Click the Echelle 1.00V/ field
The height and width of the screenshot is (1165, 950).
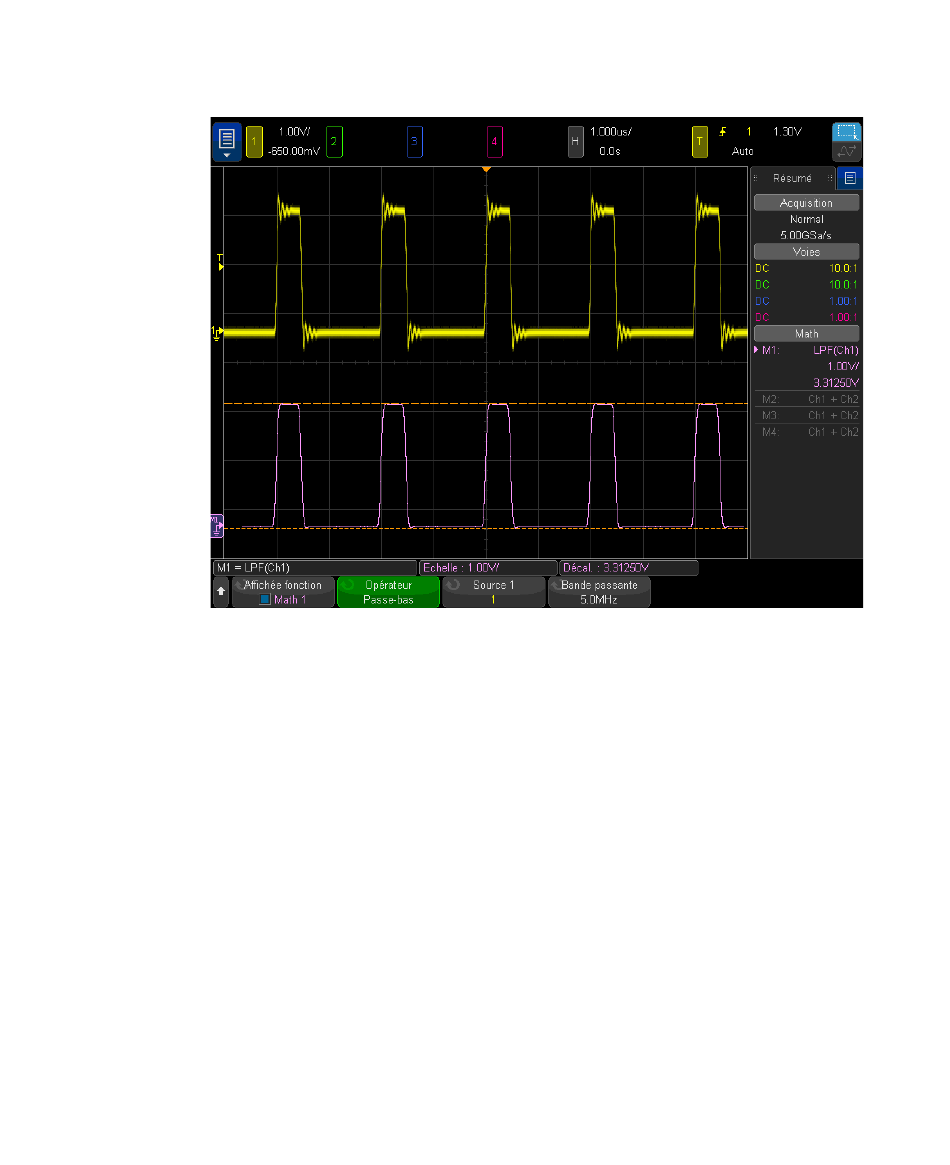(x=488, y=568)
